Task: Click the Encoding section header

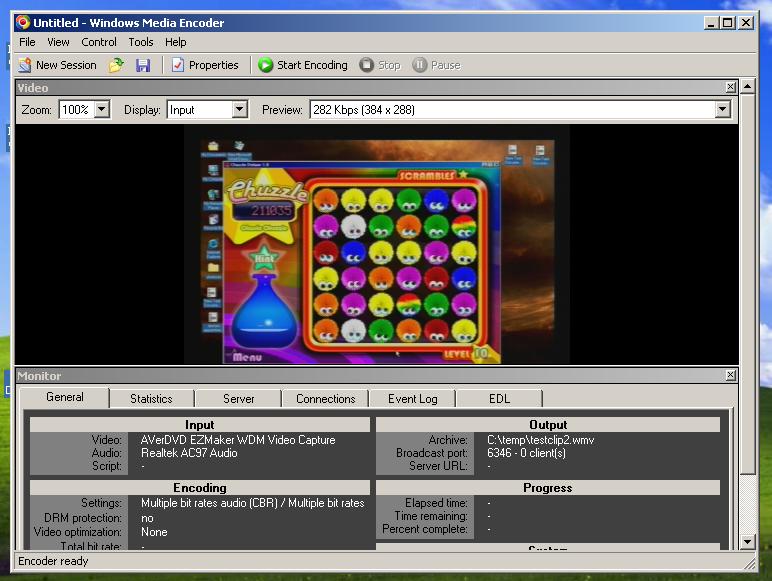Action: coord(199,487)
